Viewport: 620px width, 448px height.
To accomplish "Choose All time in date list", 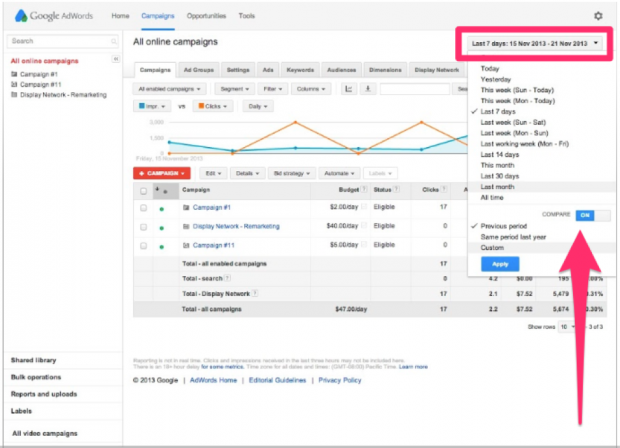I will (492, 197).
